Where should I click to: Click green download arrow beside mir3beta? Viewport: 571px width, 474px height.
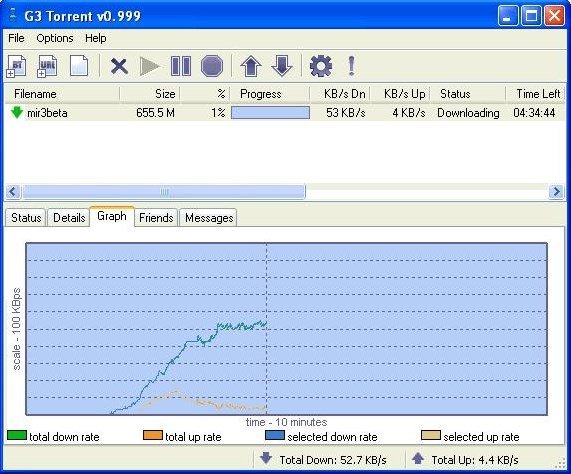(x=17, y=112)
